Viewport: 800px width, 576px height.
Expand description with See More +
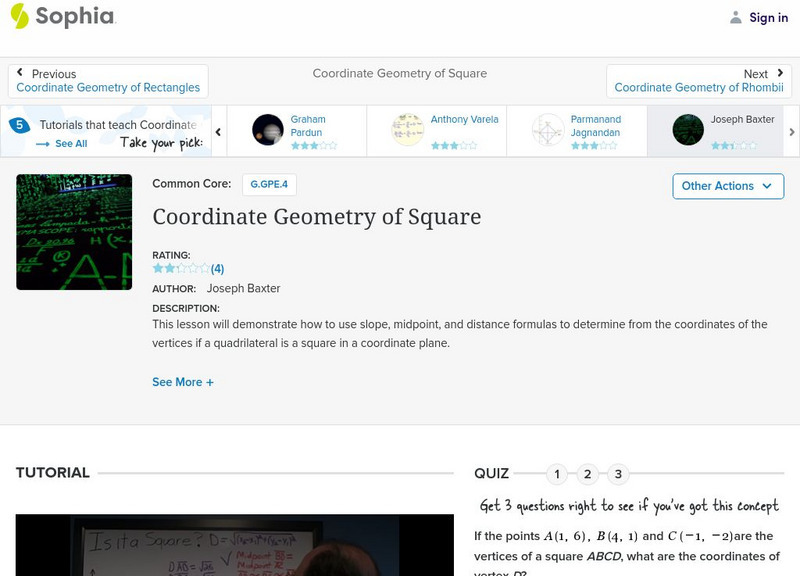pyautogui.click(x=183, y=382)
